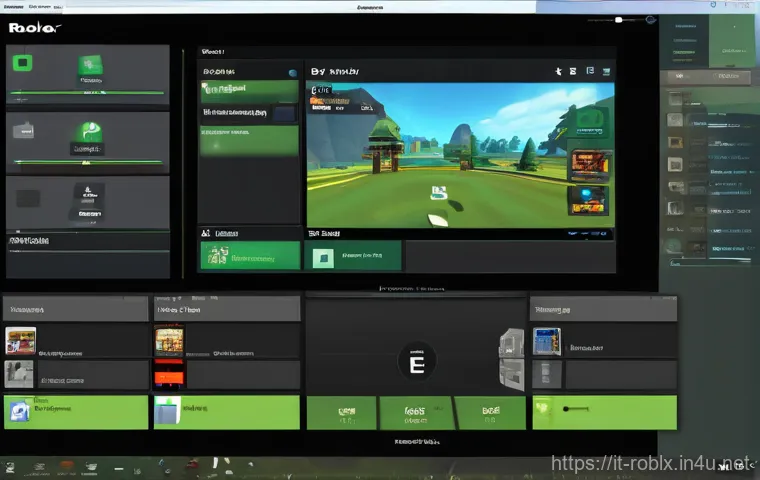
Task: Click the gray box icon on second green row
Action: (x=168, y=411)
